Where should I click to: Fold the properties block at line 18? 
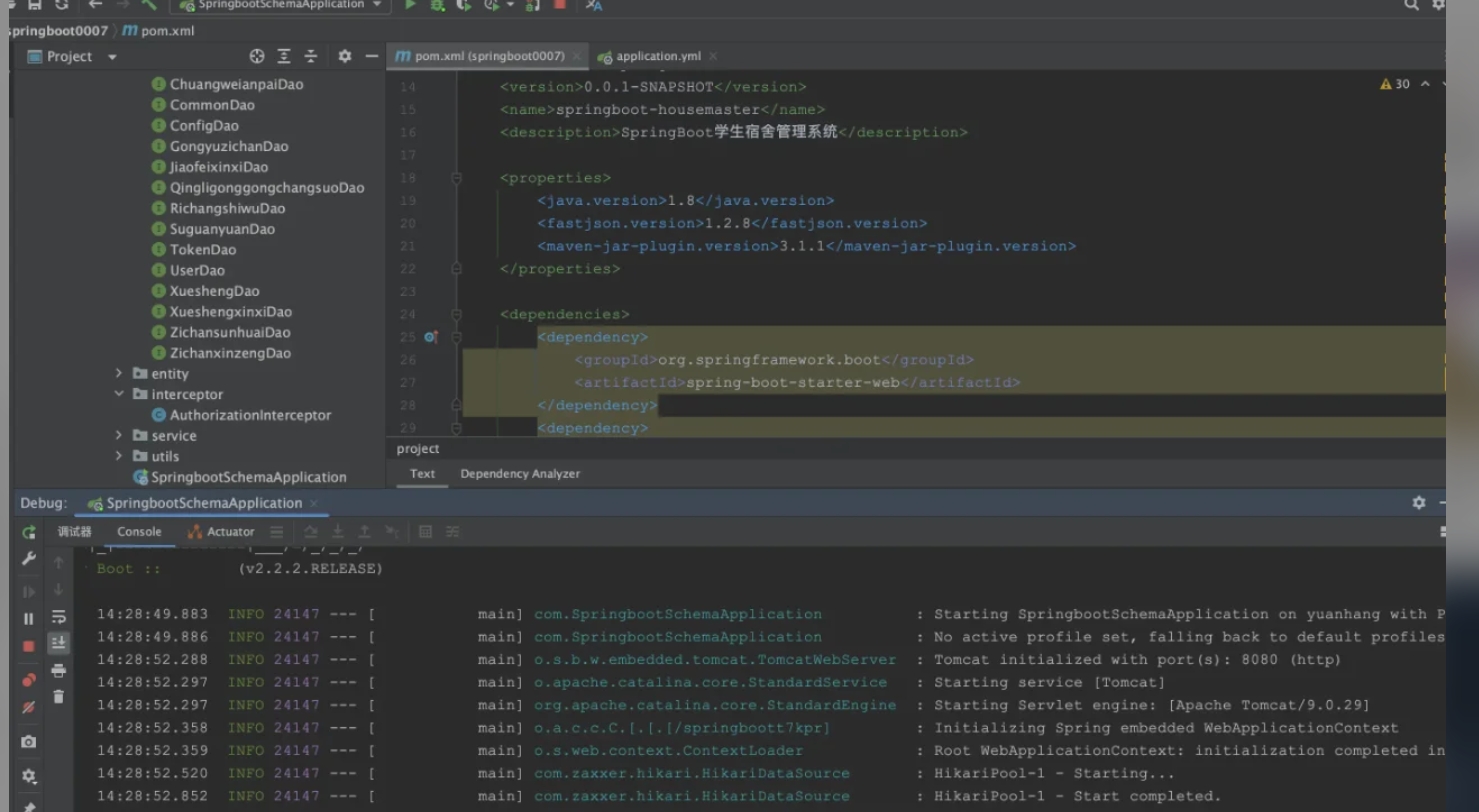click(x=456, y=178)
